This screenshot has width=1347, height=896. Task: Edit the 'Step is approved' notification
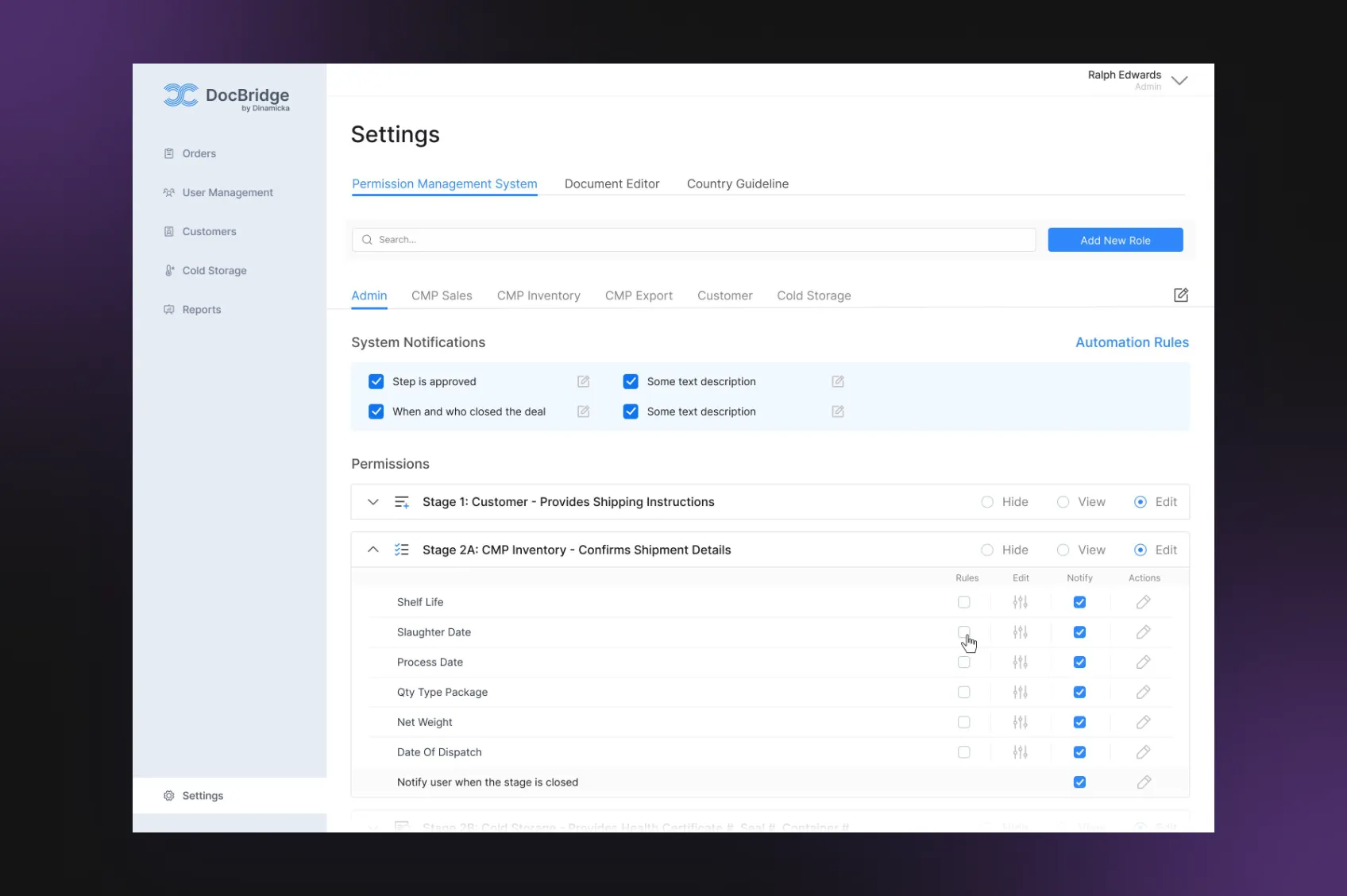[583, 382]
